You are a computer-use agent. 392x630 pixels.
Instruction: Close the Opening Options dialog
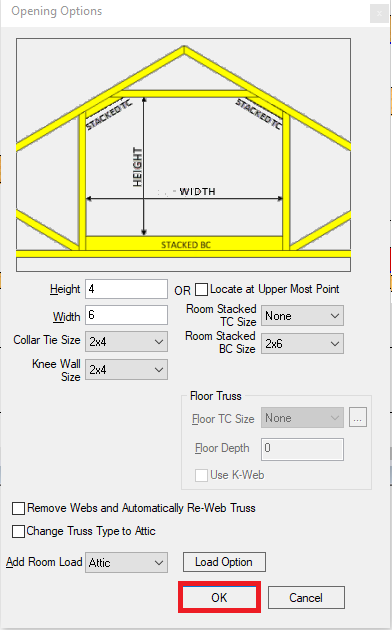[379, 14]
